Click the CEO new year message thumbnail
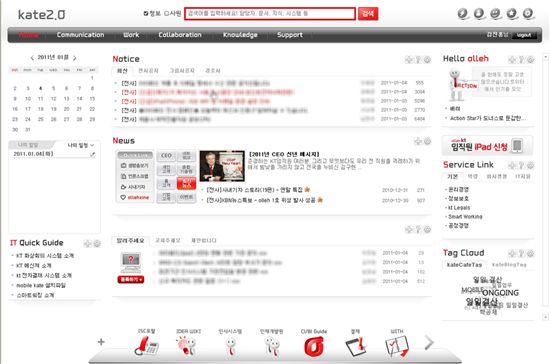This screenshot has height=364, width=550. [x=222, y=166]
